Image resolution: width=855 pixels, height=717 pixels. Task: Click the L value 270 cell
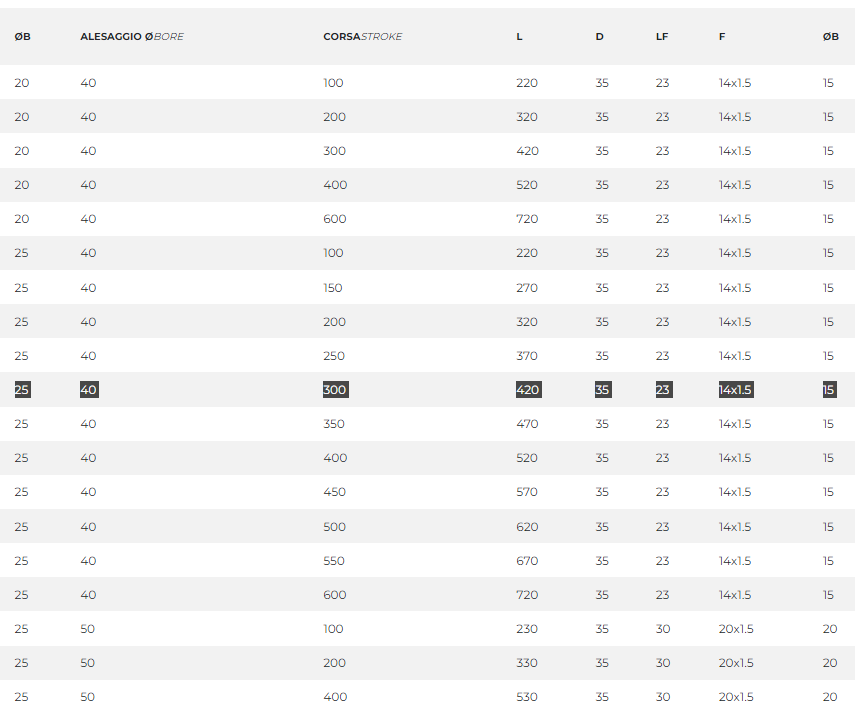tap(527, 288)
